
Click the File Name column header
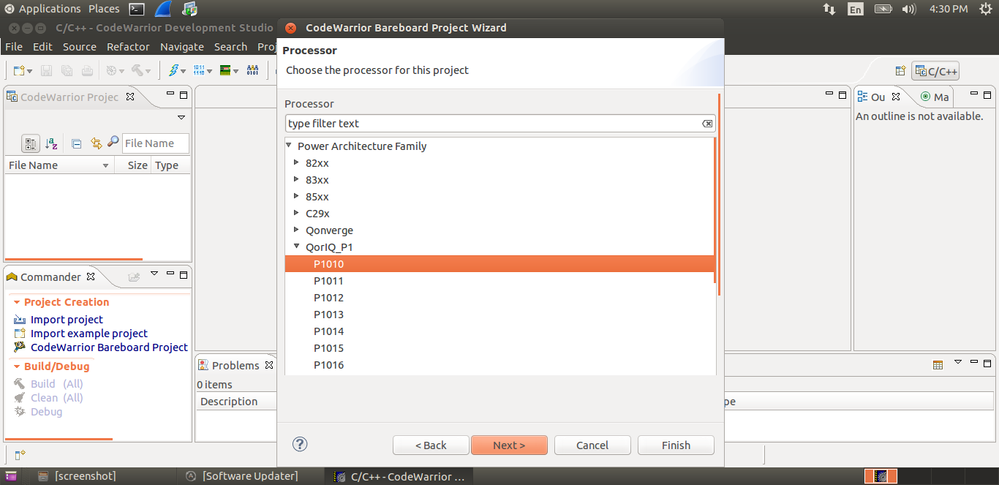click(x=59, y=165)
